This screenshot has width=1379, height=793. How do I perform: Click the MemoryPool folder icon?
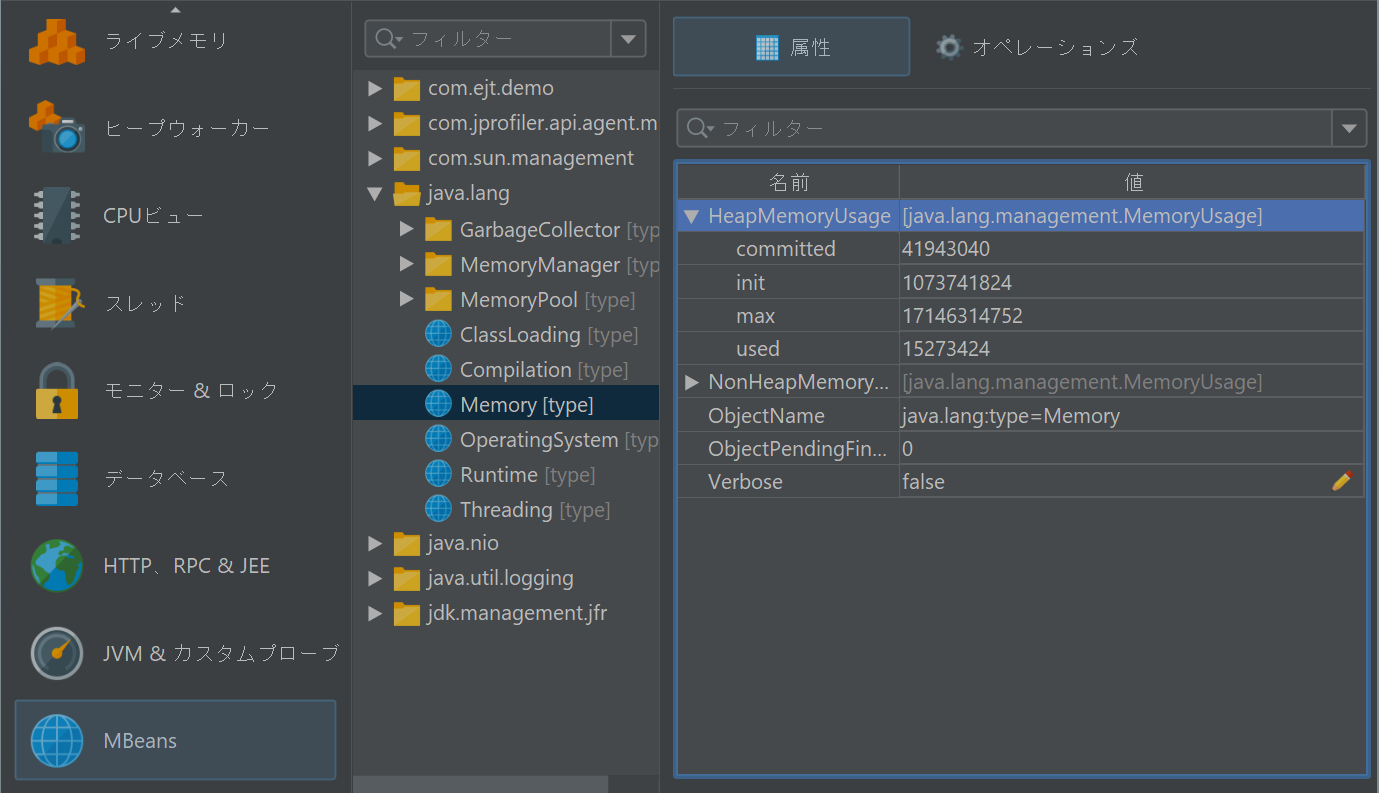click(438, 299)
